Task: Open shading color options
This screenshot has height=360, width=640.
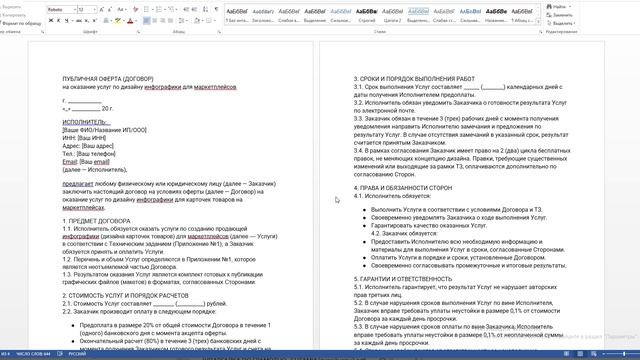Action: coord(196,20)
